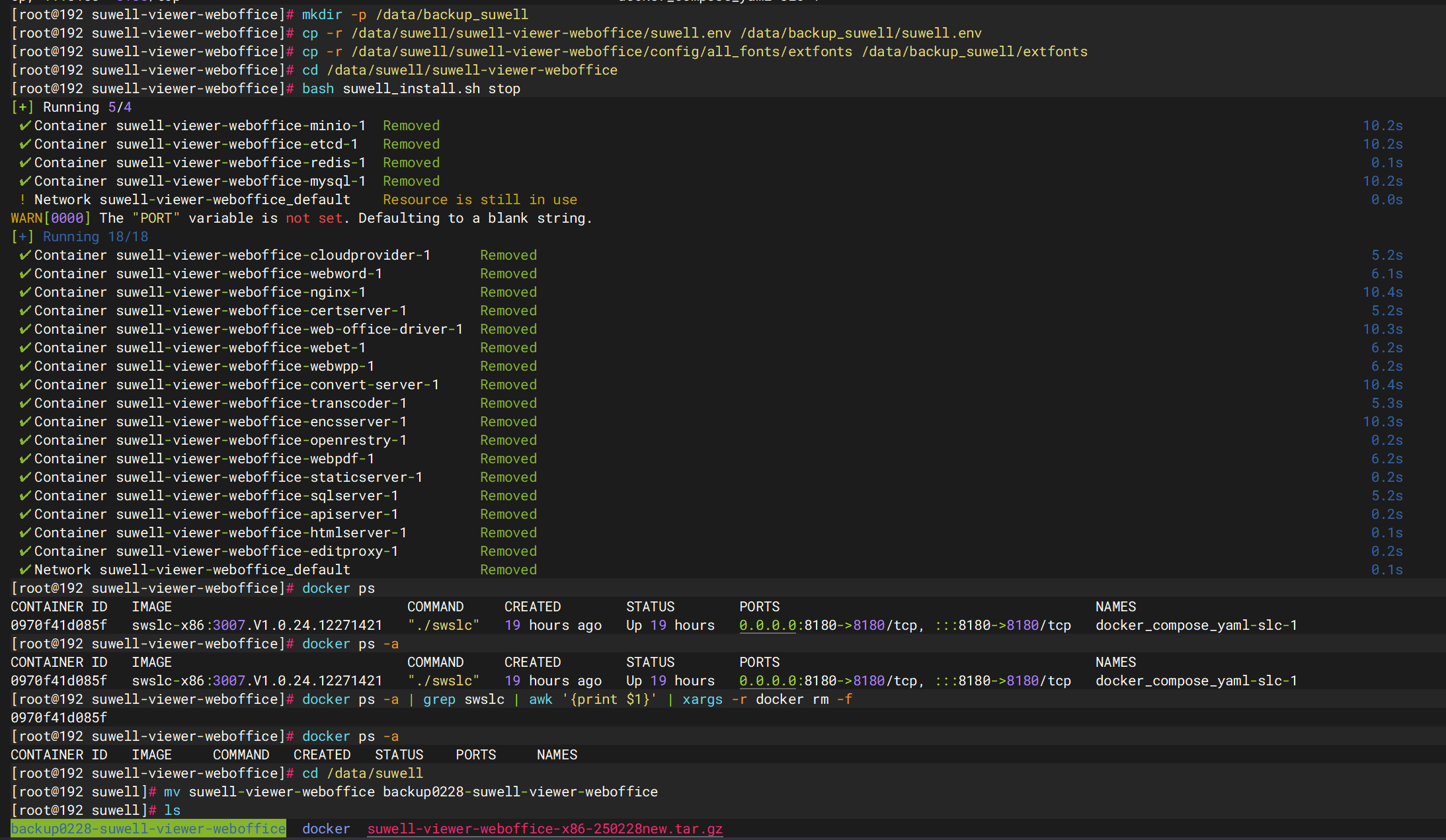Click the "Running 18/18" status line

pos(95,237)
